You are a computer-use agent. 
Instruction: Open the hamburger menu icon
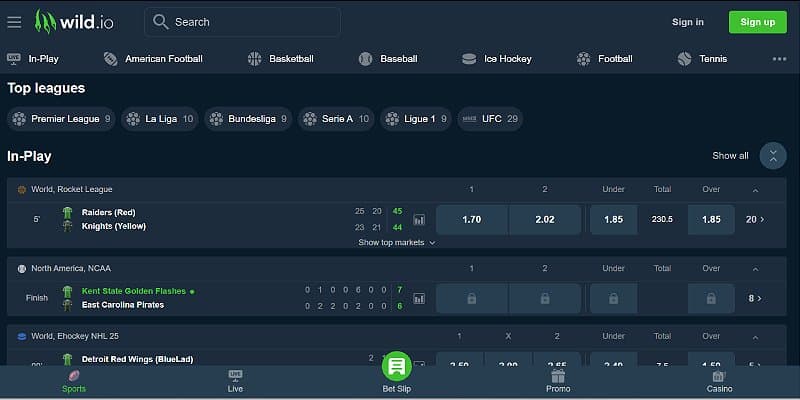14,22
